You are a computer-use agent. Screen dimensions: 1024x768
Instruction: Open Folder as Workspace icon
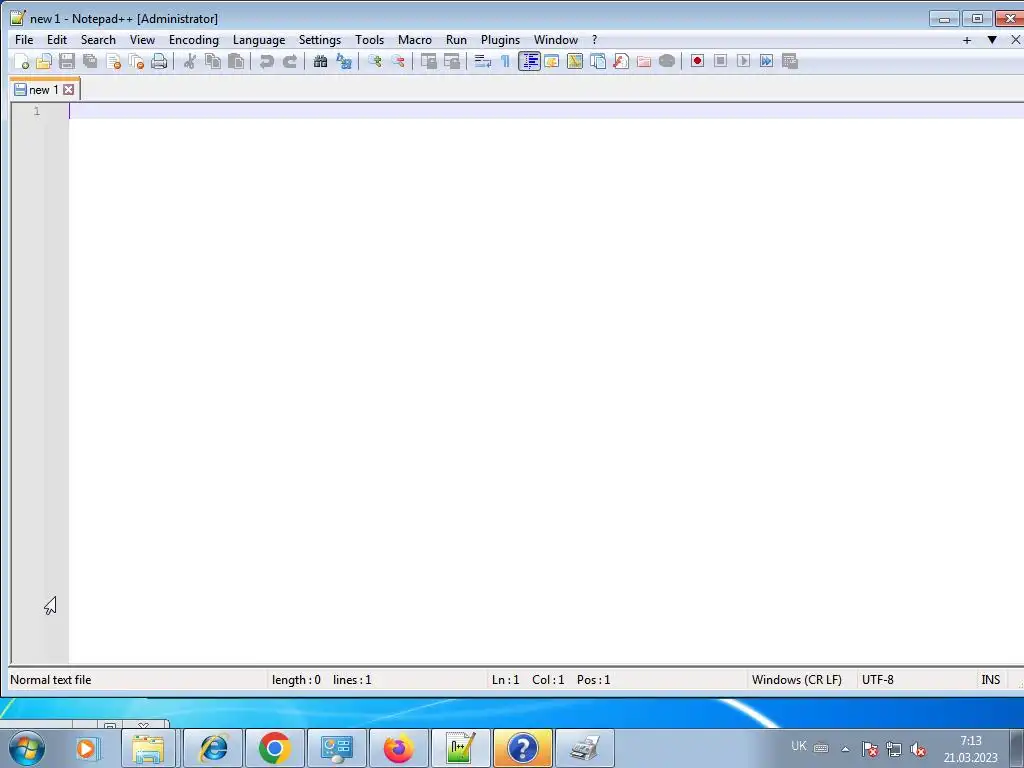644,61
